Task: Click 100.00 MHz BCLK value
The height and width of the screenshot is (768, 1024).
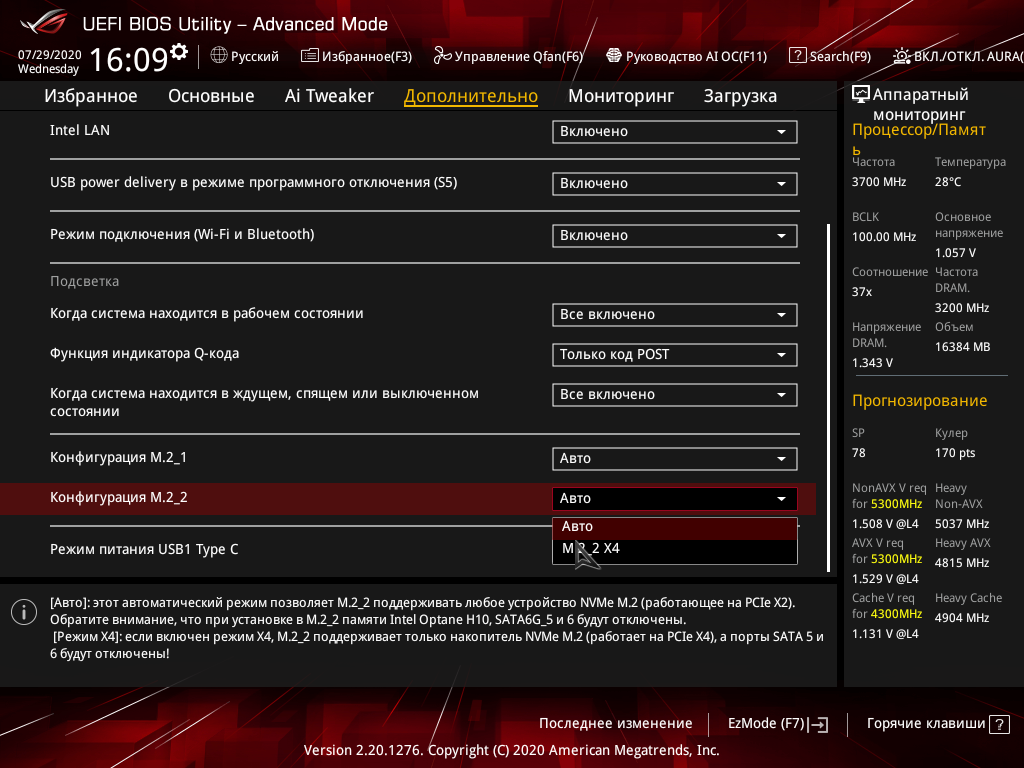Action: tap(884, 237)
